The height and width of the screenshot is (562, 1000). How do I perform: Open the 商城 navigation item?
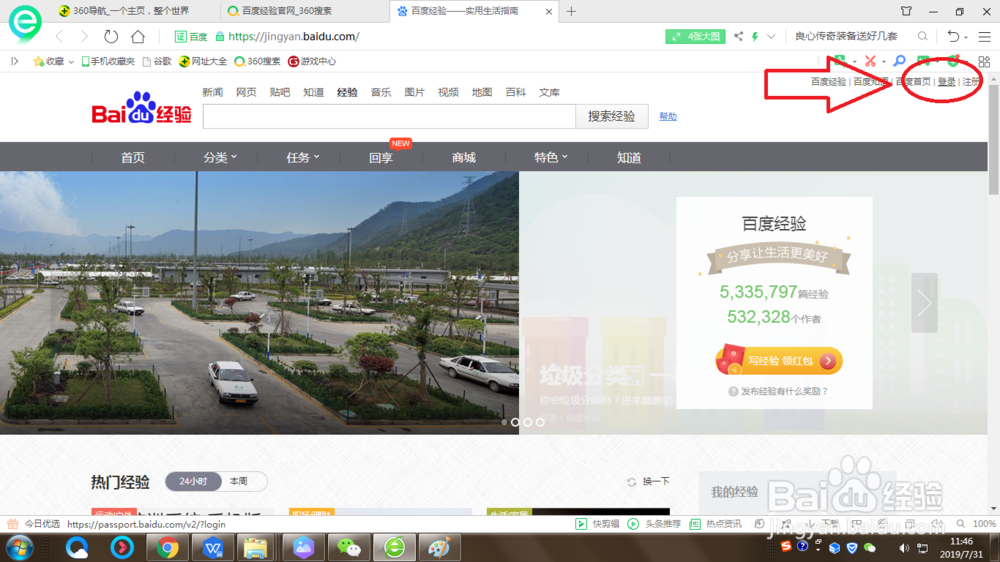[464, 158]
